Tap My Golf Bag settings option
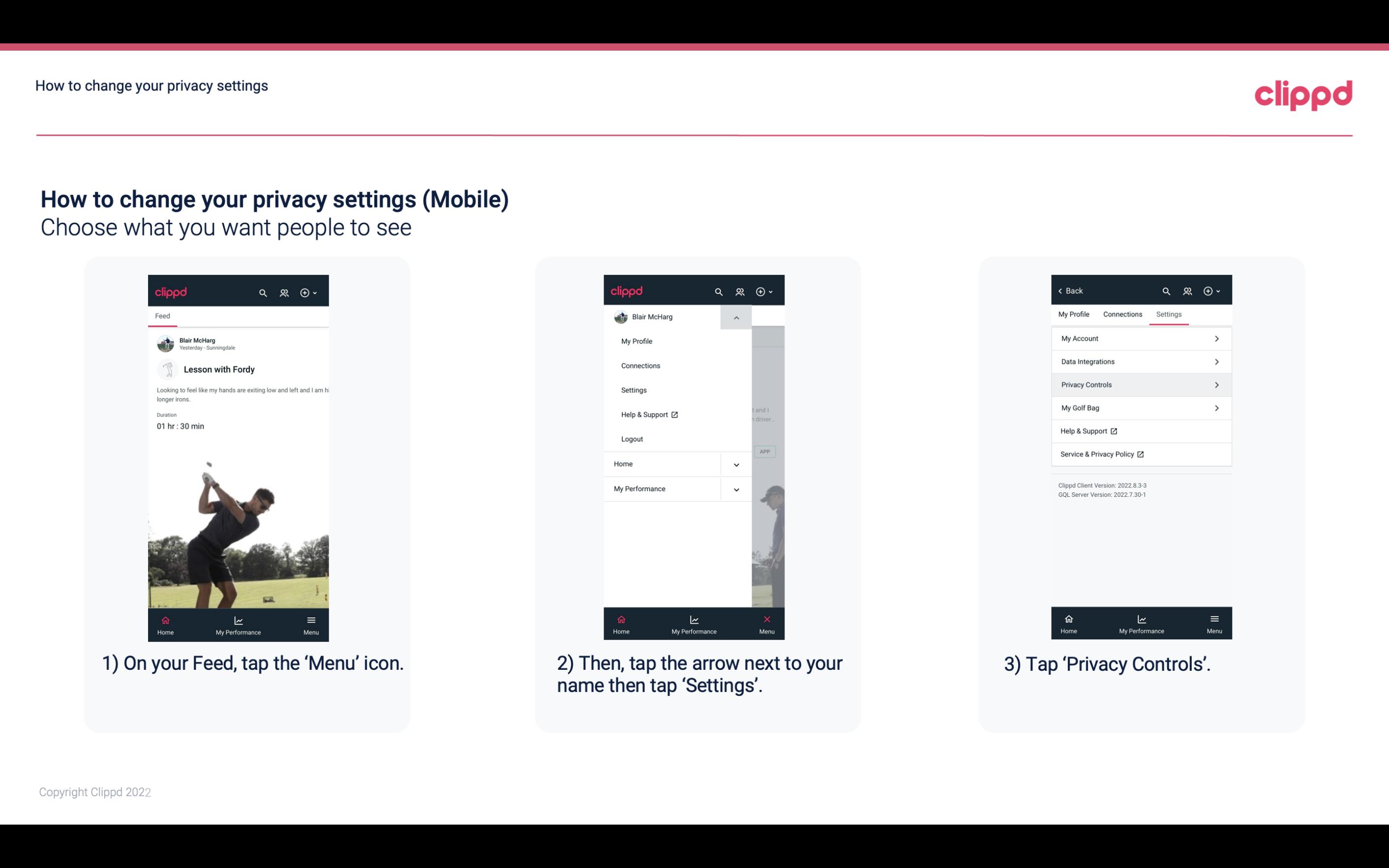 coord(1140,407)
